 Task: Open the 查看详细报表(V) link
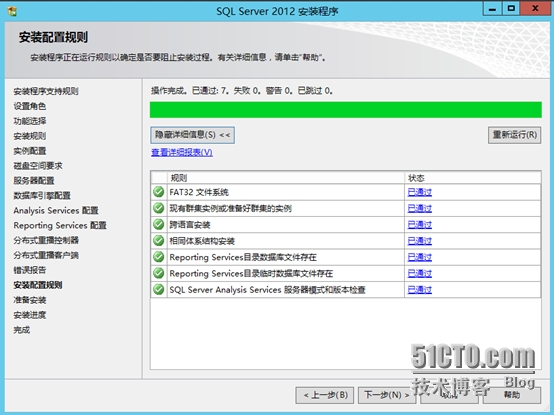coord(182,152)
